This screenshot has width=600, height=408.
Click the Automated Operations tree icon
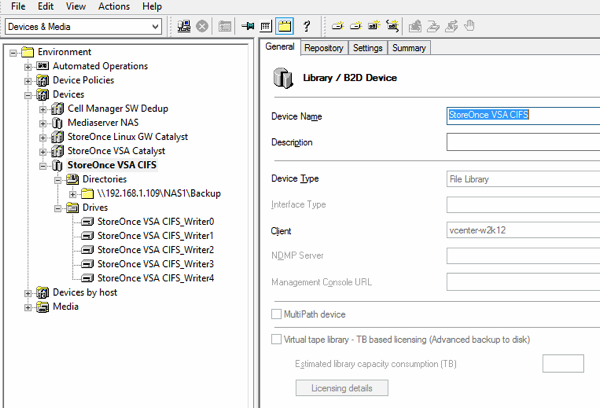pos(42,66)
